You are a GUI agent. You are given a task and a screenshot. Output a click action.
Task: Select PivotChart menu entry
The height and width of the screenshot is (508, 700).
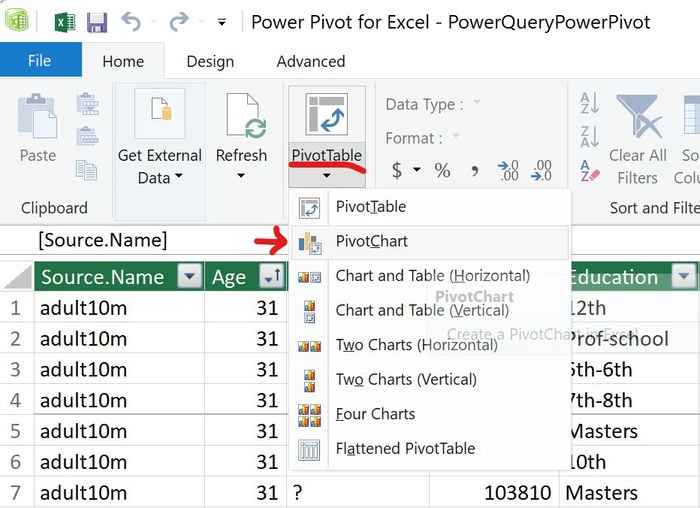click(x=431, y=242)
